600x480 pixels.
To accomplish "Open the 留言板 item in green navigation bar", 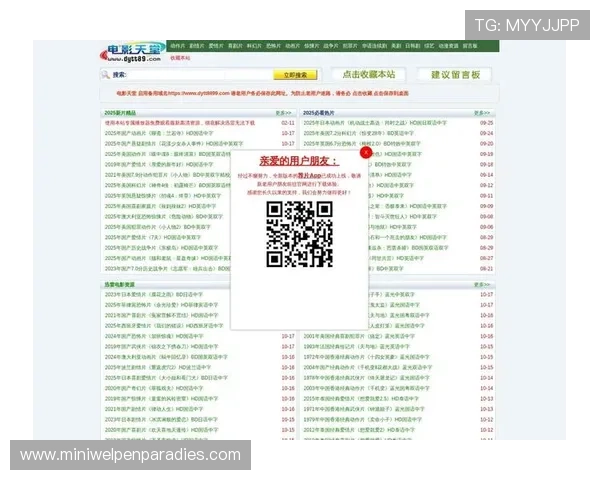I will pyautogui.click(x=470, y=46).
